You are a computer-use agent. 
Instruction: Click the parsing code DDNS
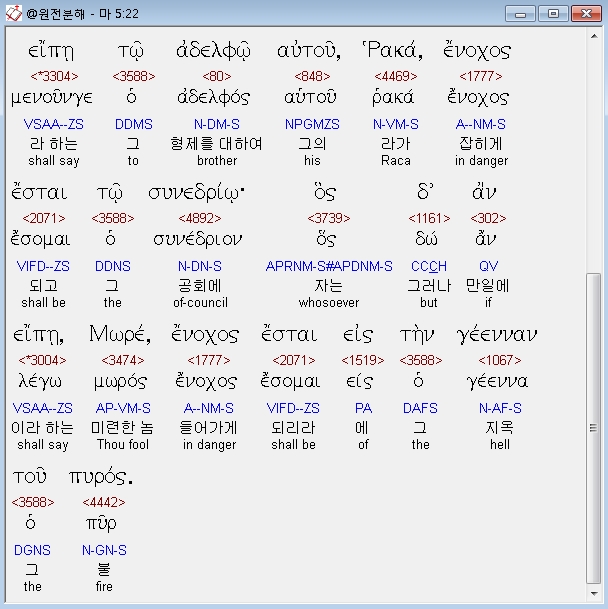click(x=113, y=266)
